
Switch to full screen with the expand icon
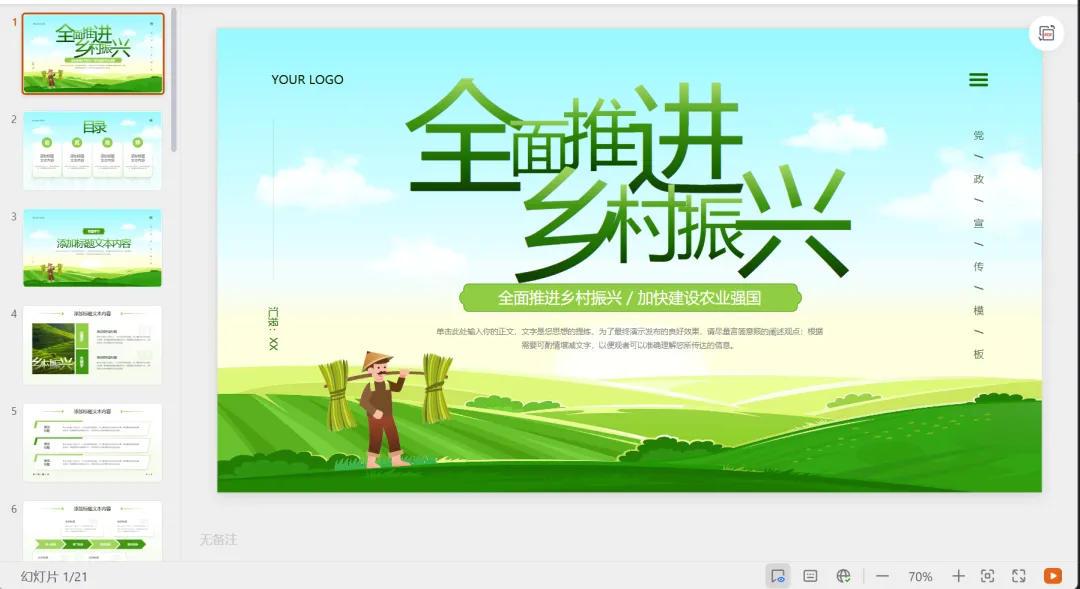click(1019, 576)
